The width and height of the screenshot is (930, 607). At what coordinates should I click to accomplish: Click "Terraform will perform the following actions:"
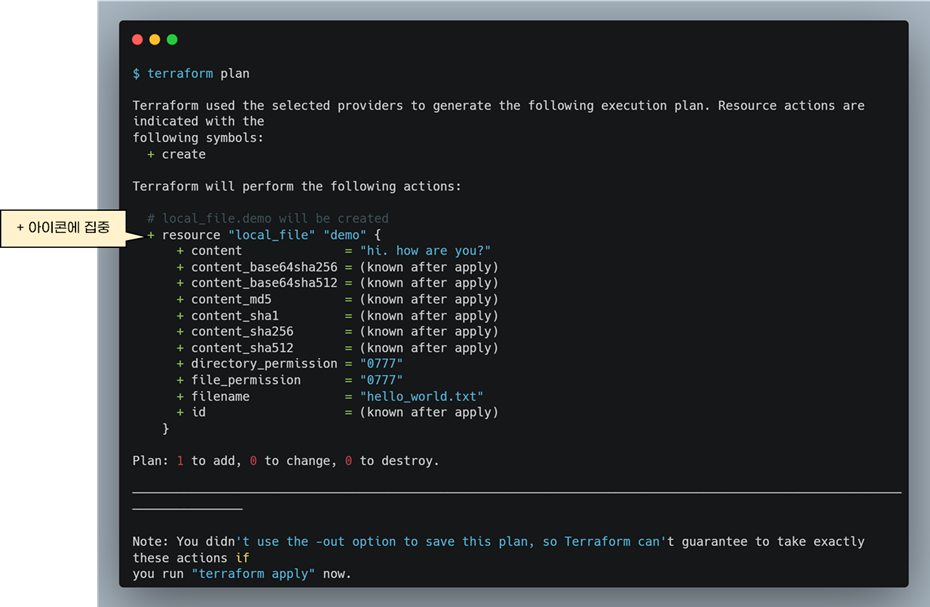click(x=297, y=186)
